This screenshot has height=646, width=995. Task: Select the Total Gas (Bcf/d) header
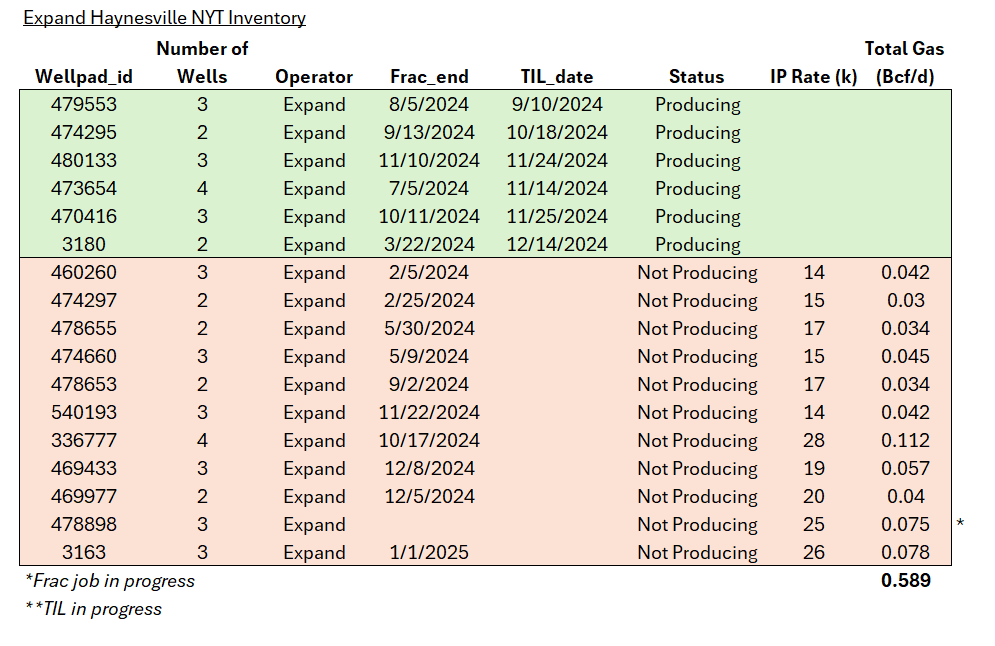click(904, 62)
